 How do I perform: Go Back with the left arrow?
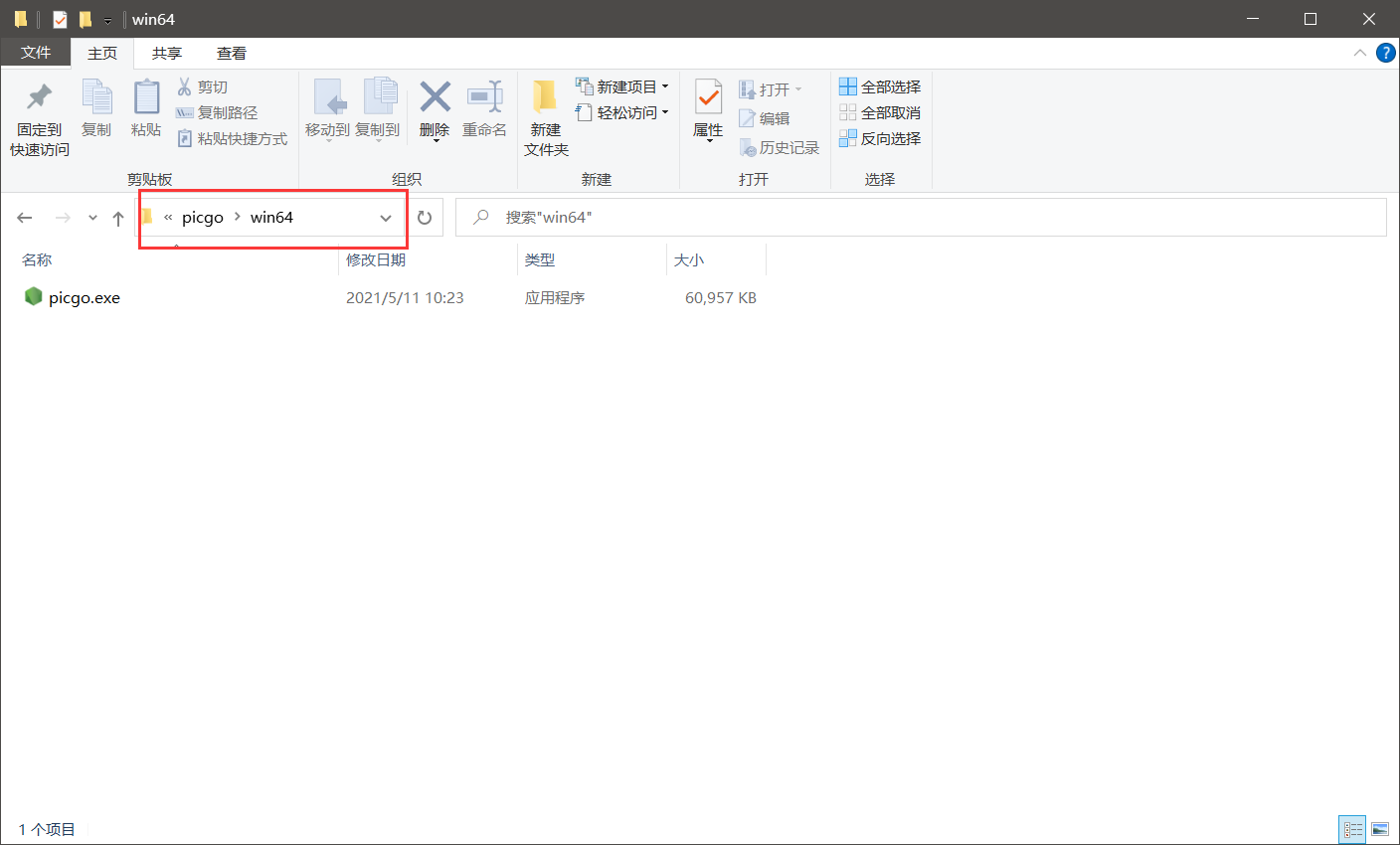pyautogui.click(x=25, y=218)
